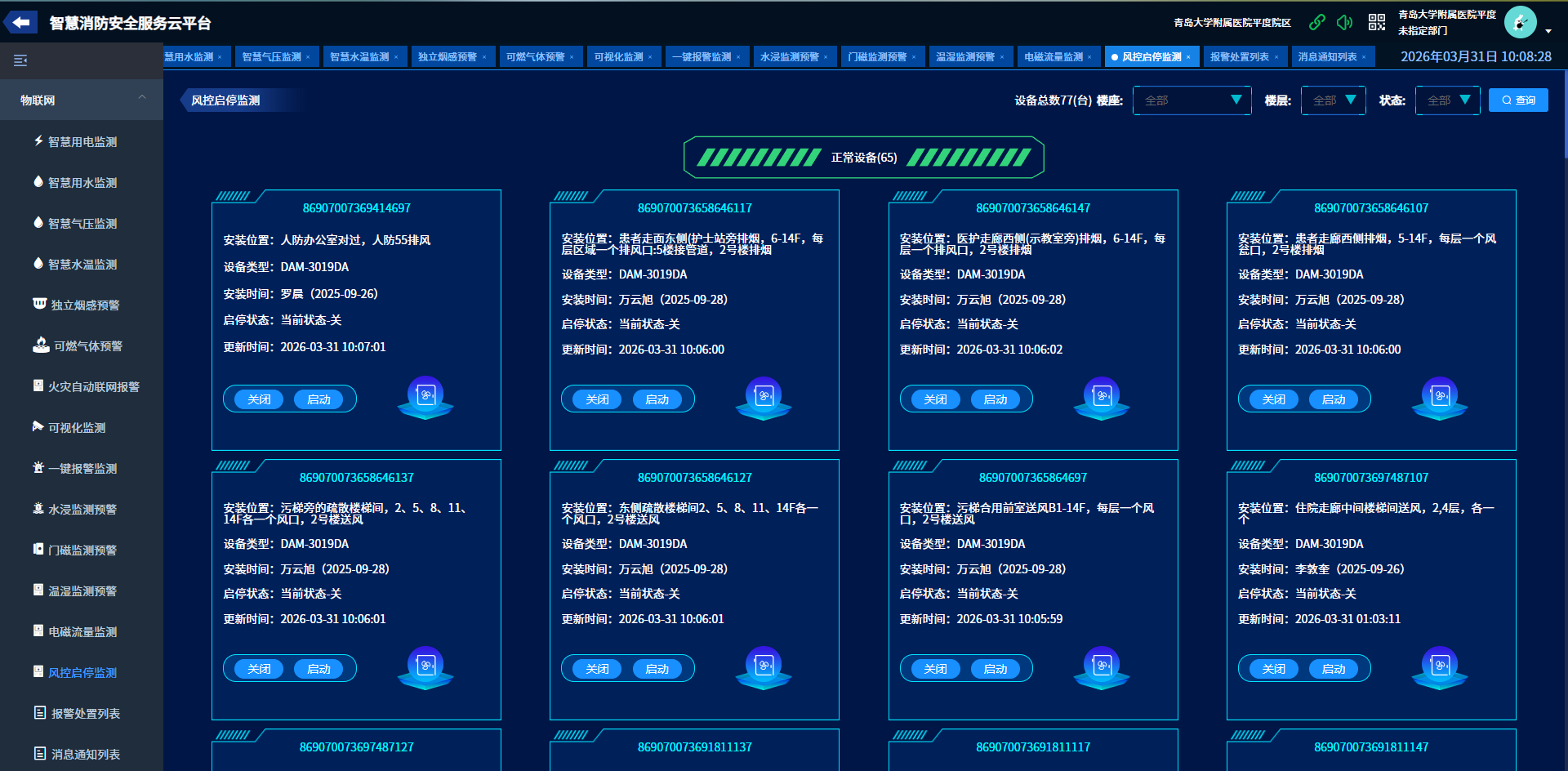Open 火灾自动联网报警 in the sidebar
1568x771 pixels.
coord(93,387)
